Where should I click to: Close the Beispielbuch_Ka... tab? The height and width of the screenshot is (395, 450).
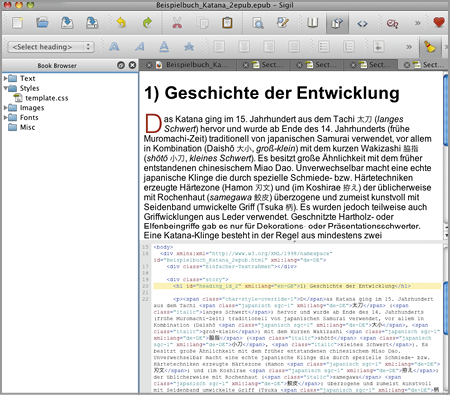pyautogui.click(x=149, y=65)
